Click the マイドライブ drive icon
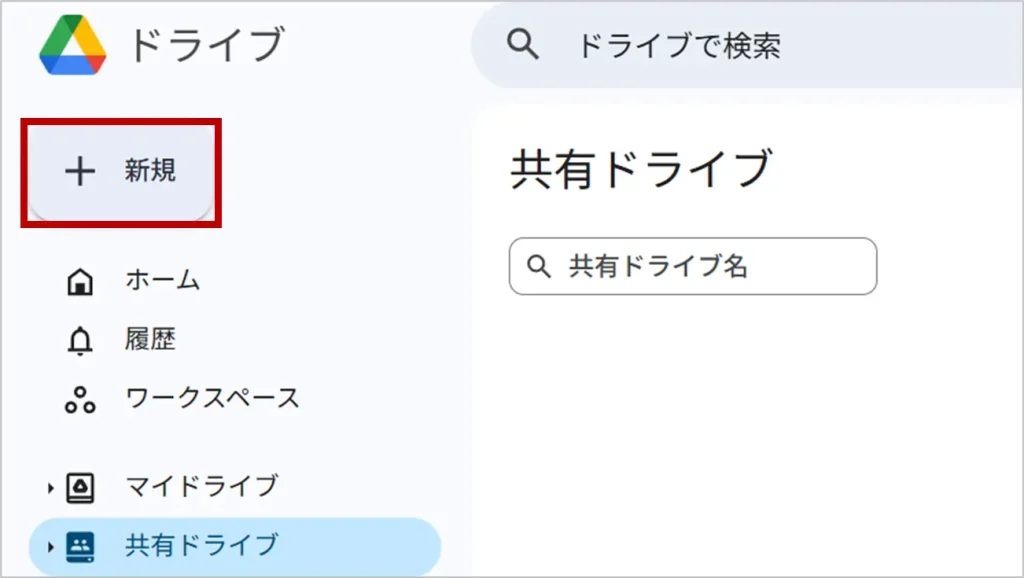 79,487
